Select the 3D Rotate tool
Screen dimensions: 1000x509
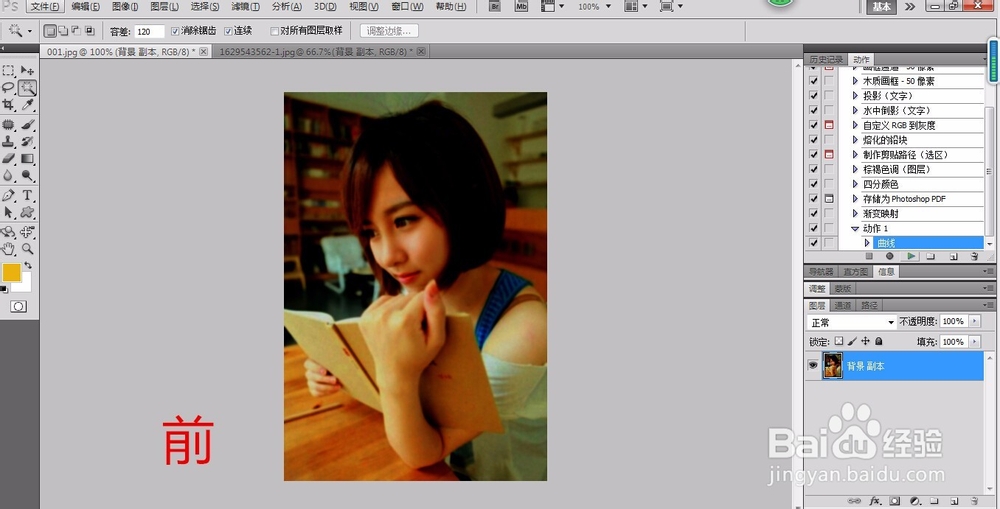[x=8, y=232]
